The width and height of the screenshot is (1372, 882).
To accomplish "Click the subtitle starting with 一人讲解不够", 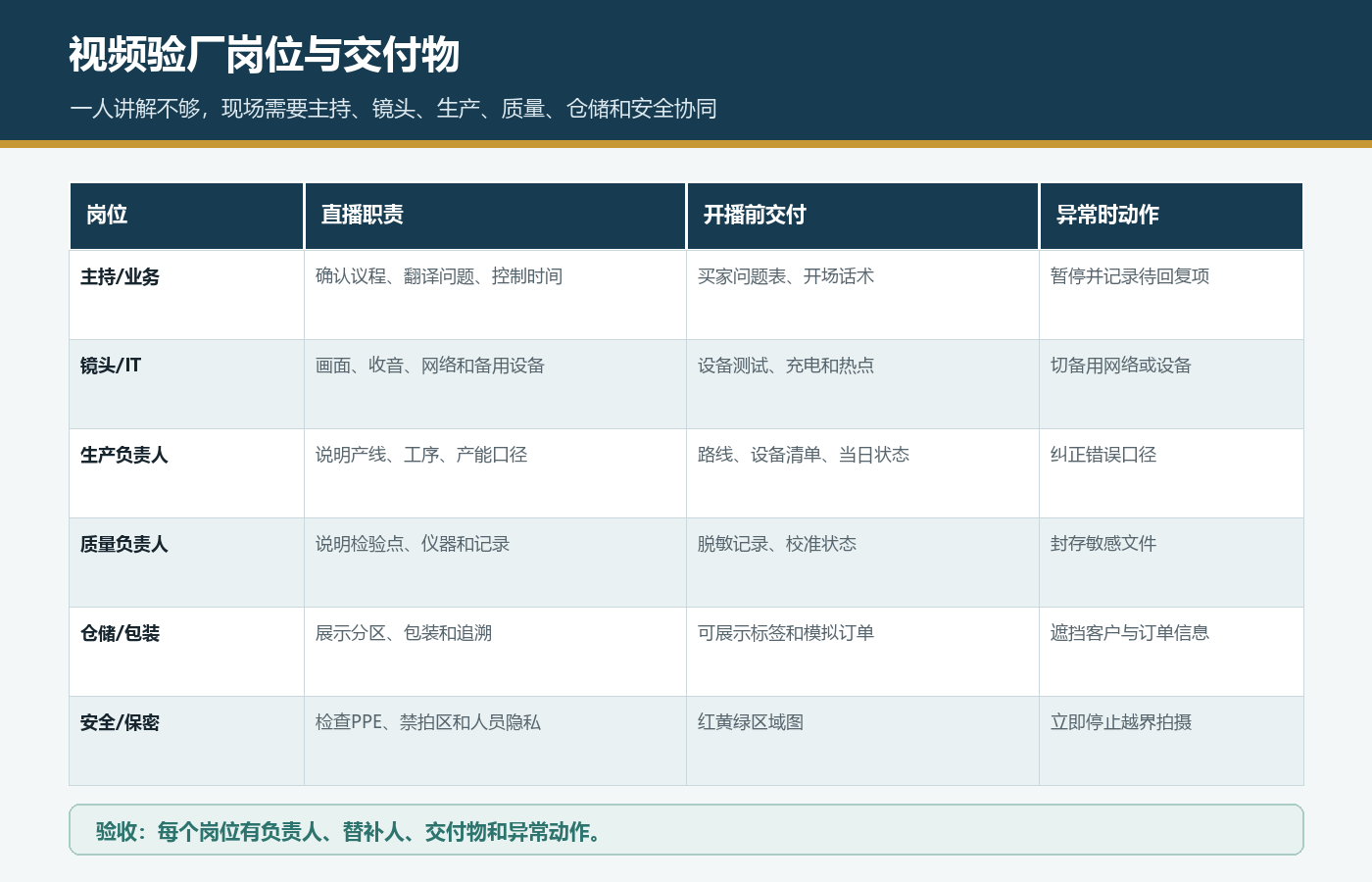I will pyautogui.click(x=393, y=109).
